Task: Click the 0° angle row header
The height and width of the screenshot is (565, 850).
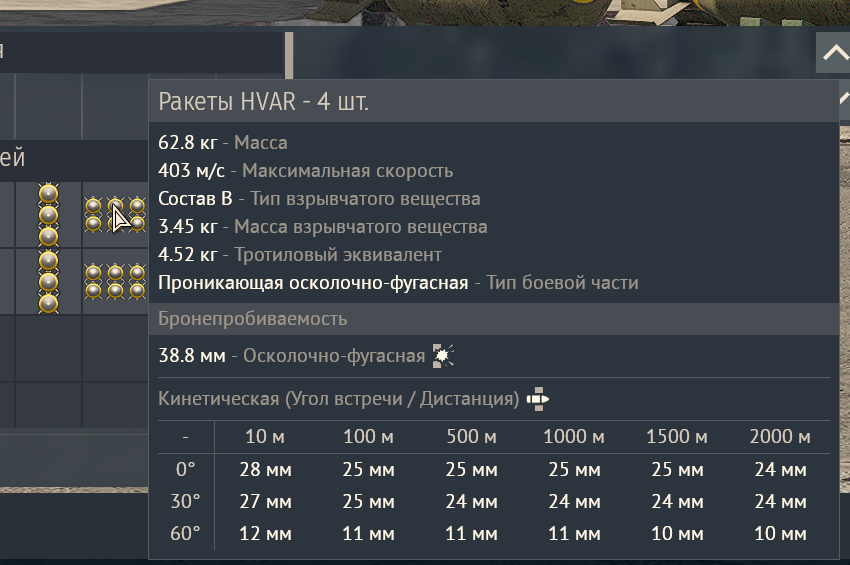Action: pos(185,469)
